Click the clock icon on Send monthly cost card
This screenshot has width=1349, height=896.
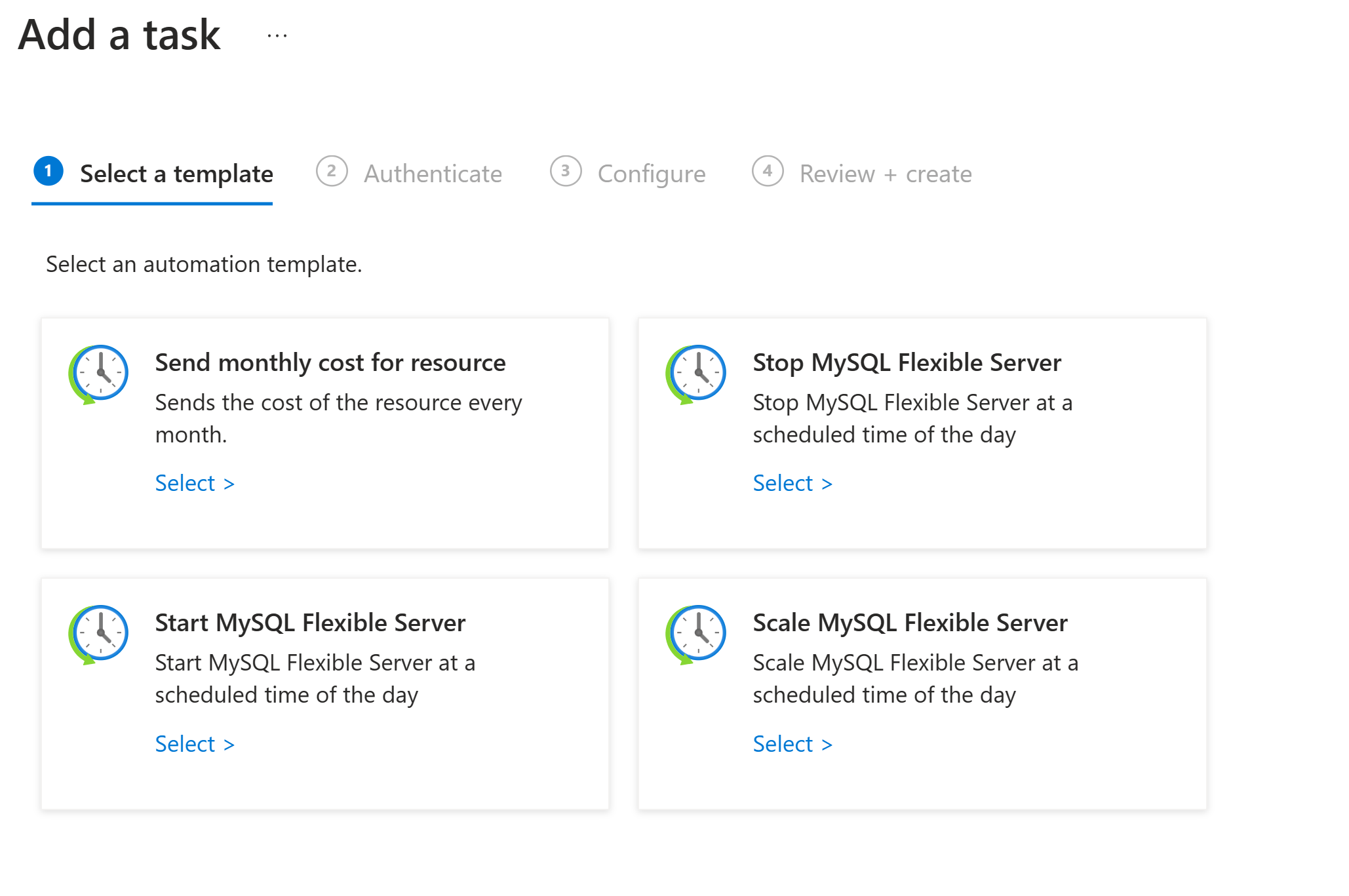tap(100, 372)
